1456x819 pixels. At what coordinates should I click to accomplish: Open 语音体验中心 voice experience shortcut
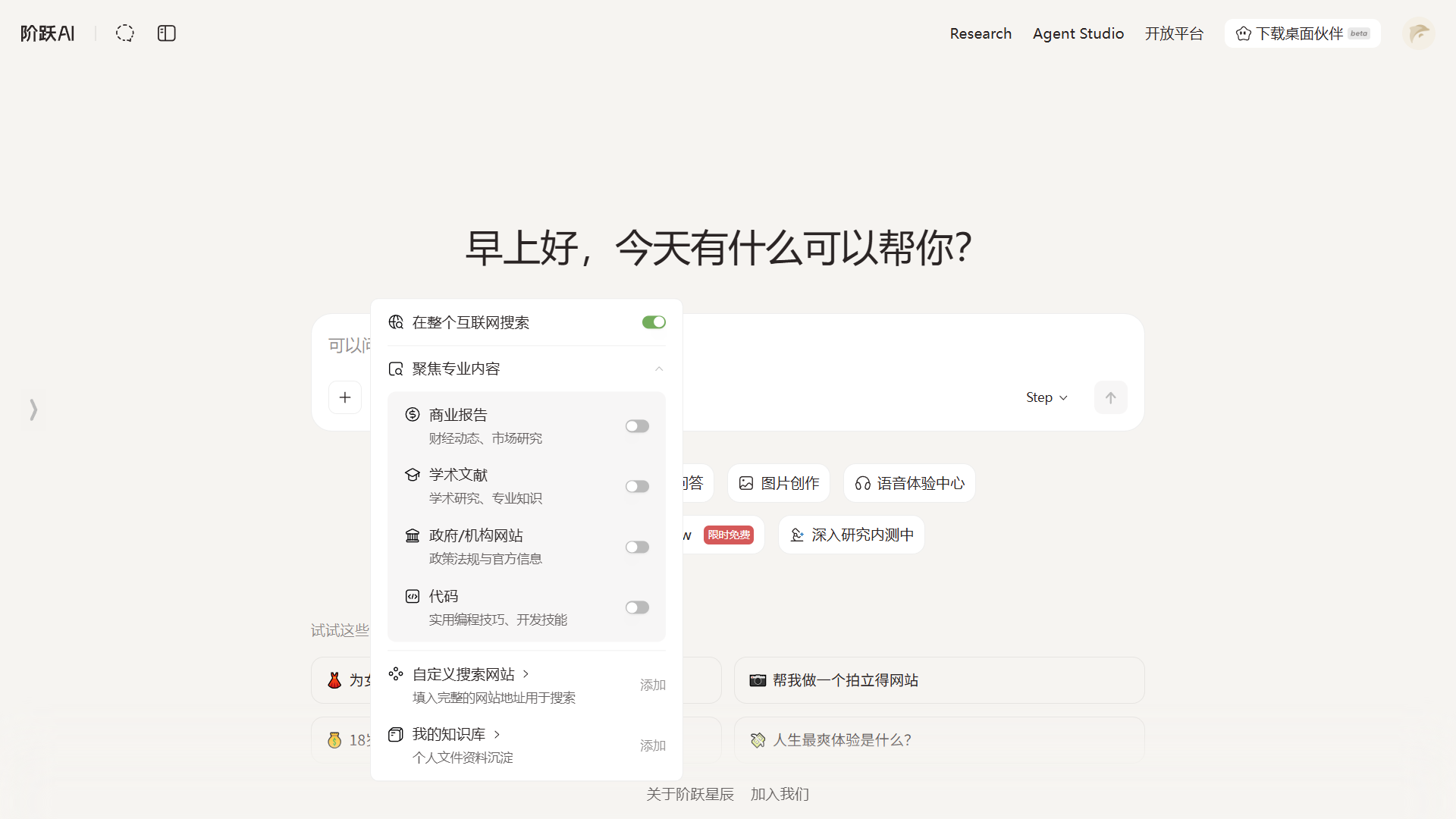coord(909,483)
